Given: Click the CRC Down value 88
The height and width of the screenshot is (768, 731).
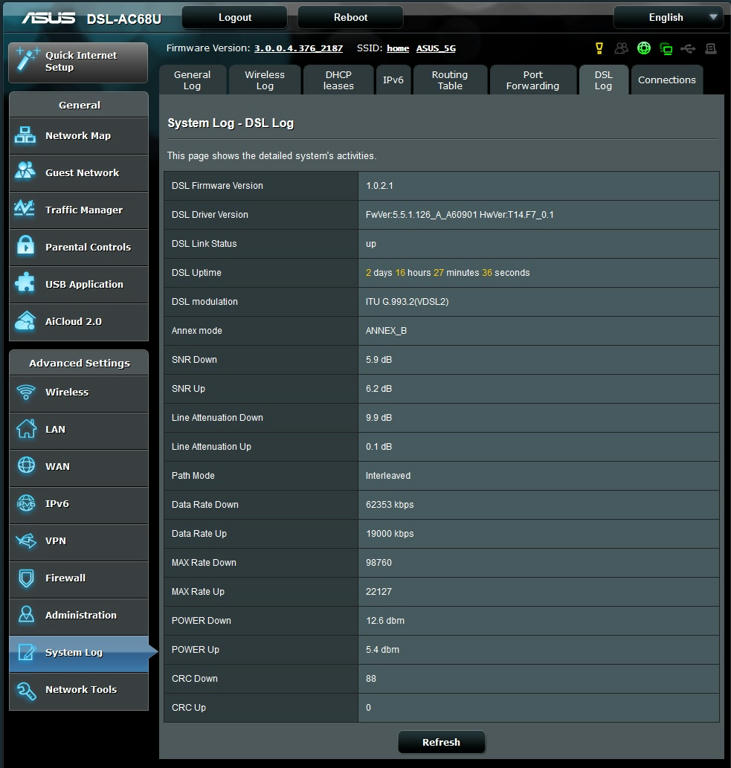Looking at the screenshot, I should [371, 678].
